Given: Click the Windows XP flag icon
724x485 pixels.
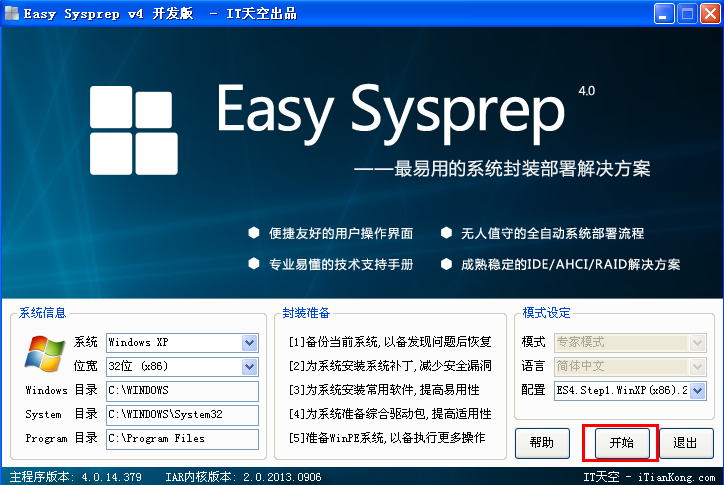Looking at the screenshot, I should [x=43, y=353].
